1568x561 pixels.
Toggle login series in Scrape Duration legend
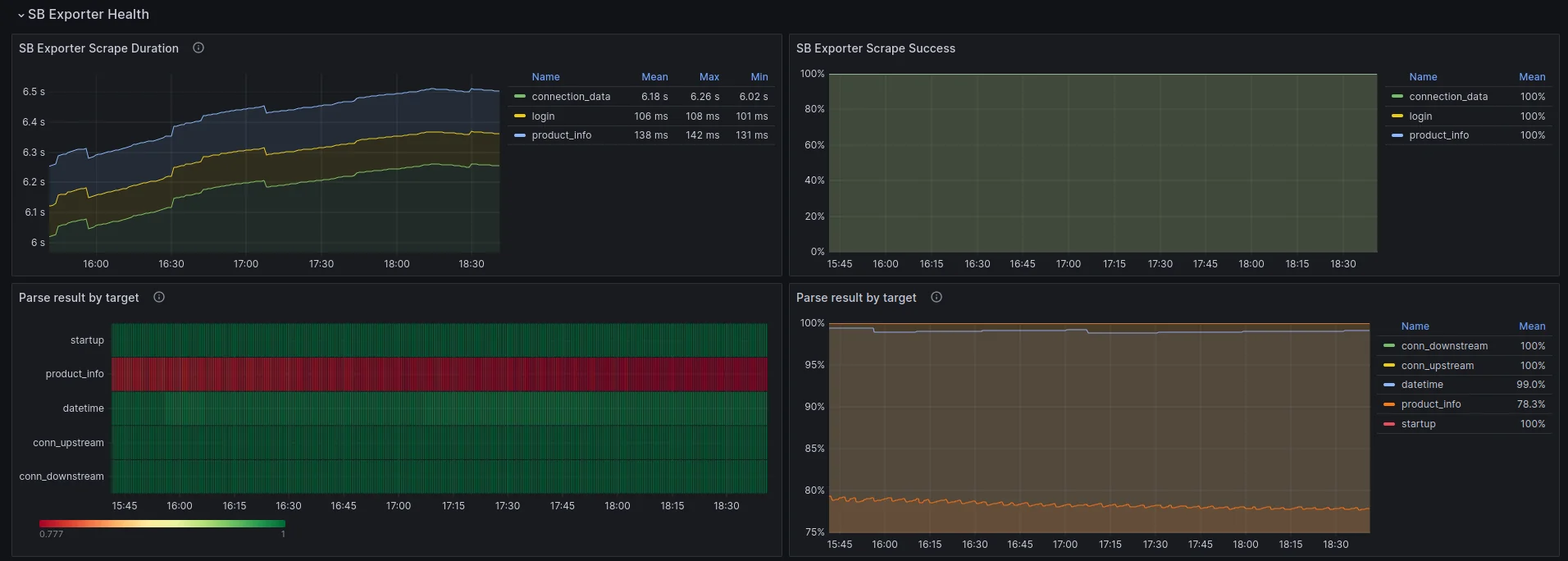[x=543, y=116]
